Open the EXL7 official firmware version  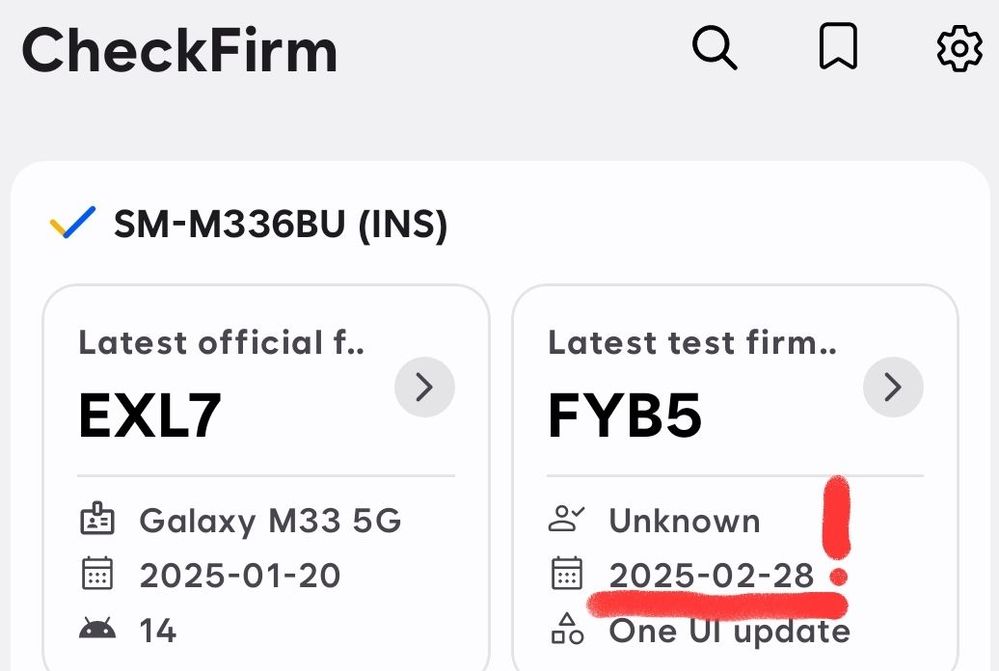[150, 415]
